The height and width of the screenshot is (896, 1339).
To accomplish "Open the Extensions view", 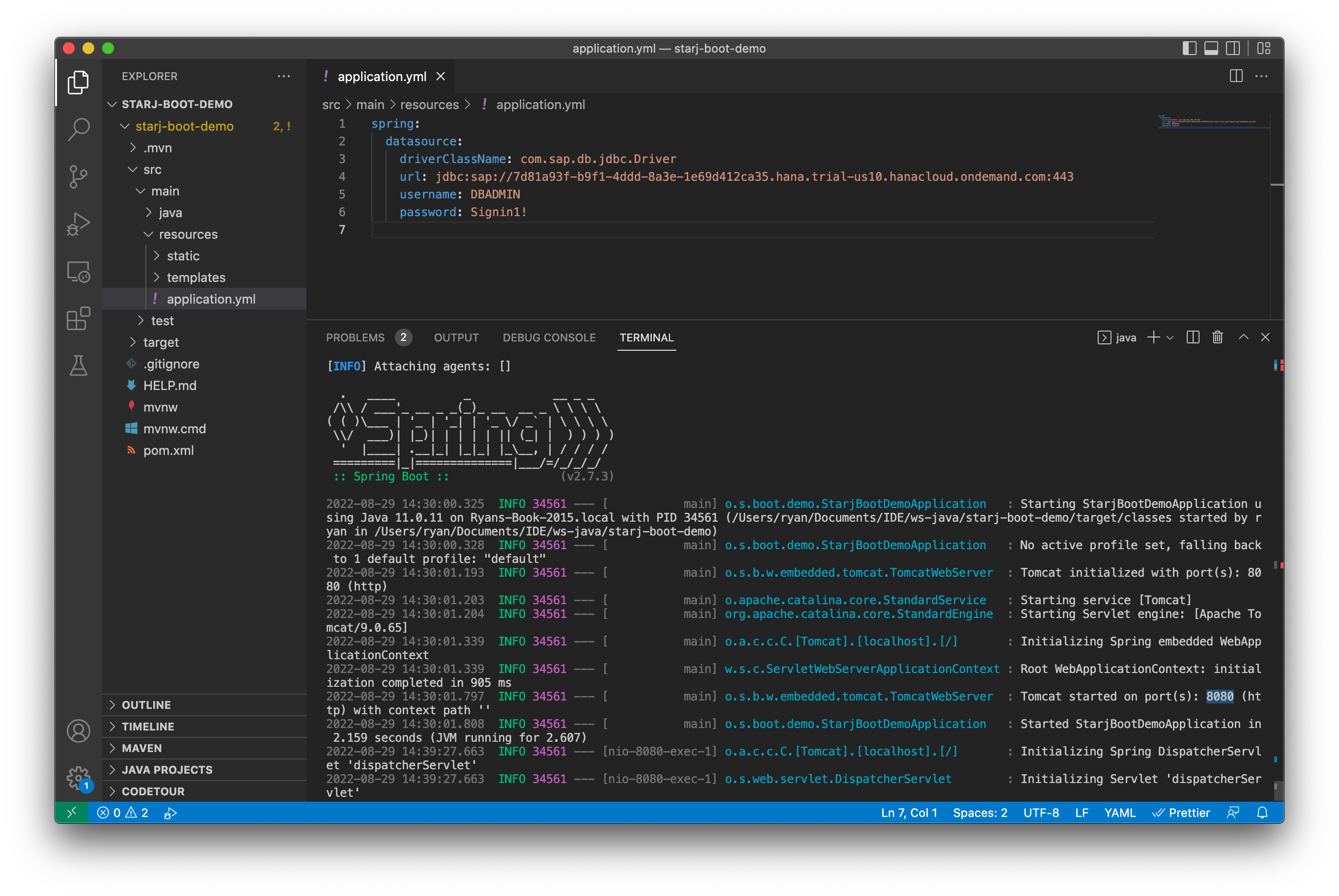I will pos(78,319).
